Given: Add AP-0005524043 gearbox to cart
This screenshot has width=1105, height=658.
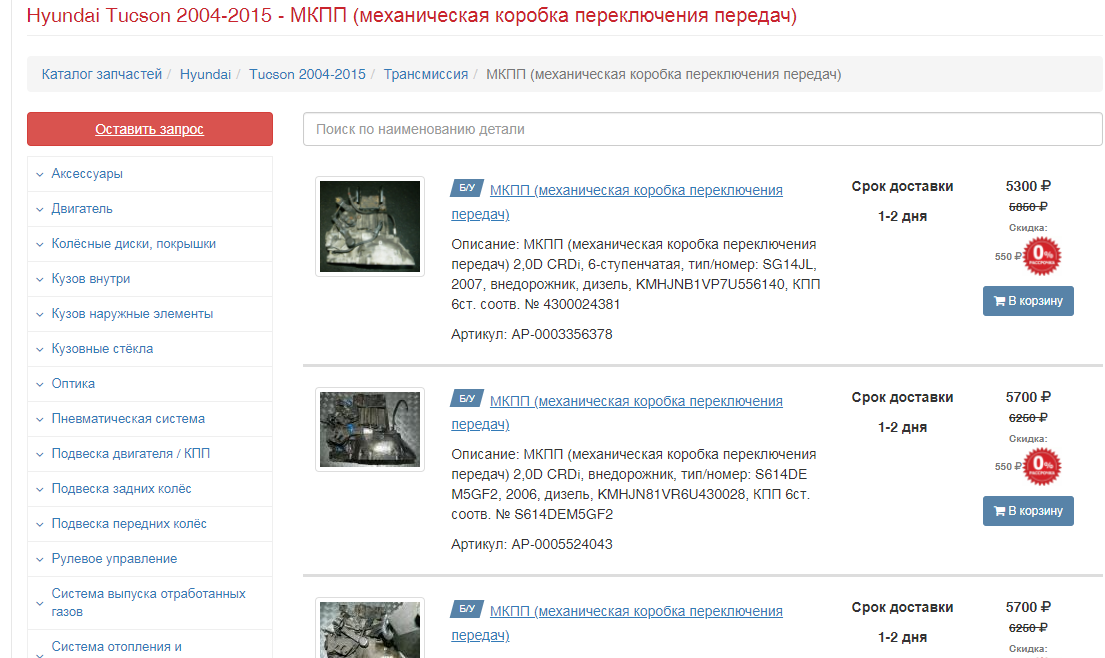Looking at the screenshot, I should click(x=1028, y=511).
